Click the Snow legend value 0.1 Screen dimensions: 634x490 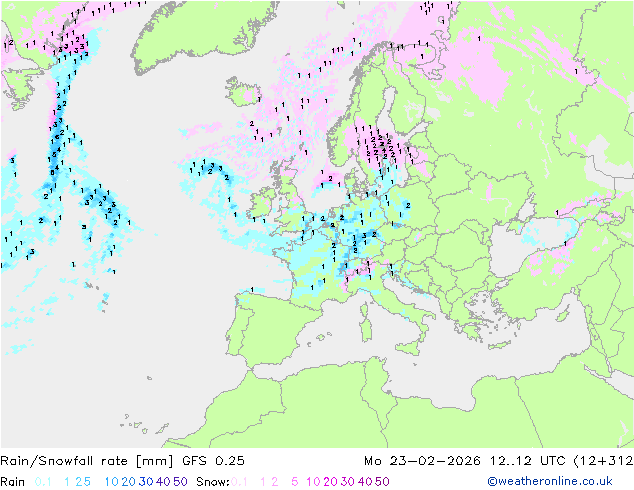(x=239, y=482)
